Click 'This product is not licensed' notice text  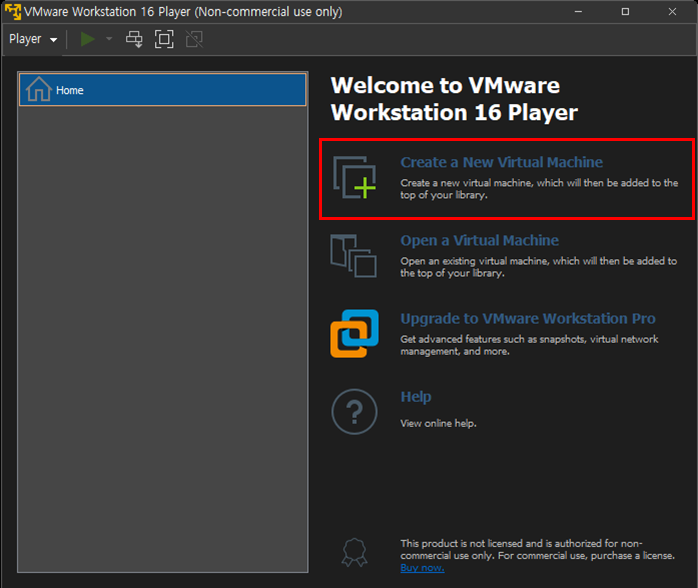pos(537,550)
